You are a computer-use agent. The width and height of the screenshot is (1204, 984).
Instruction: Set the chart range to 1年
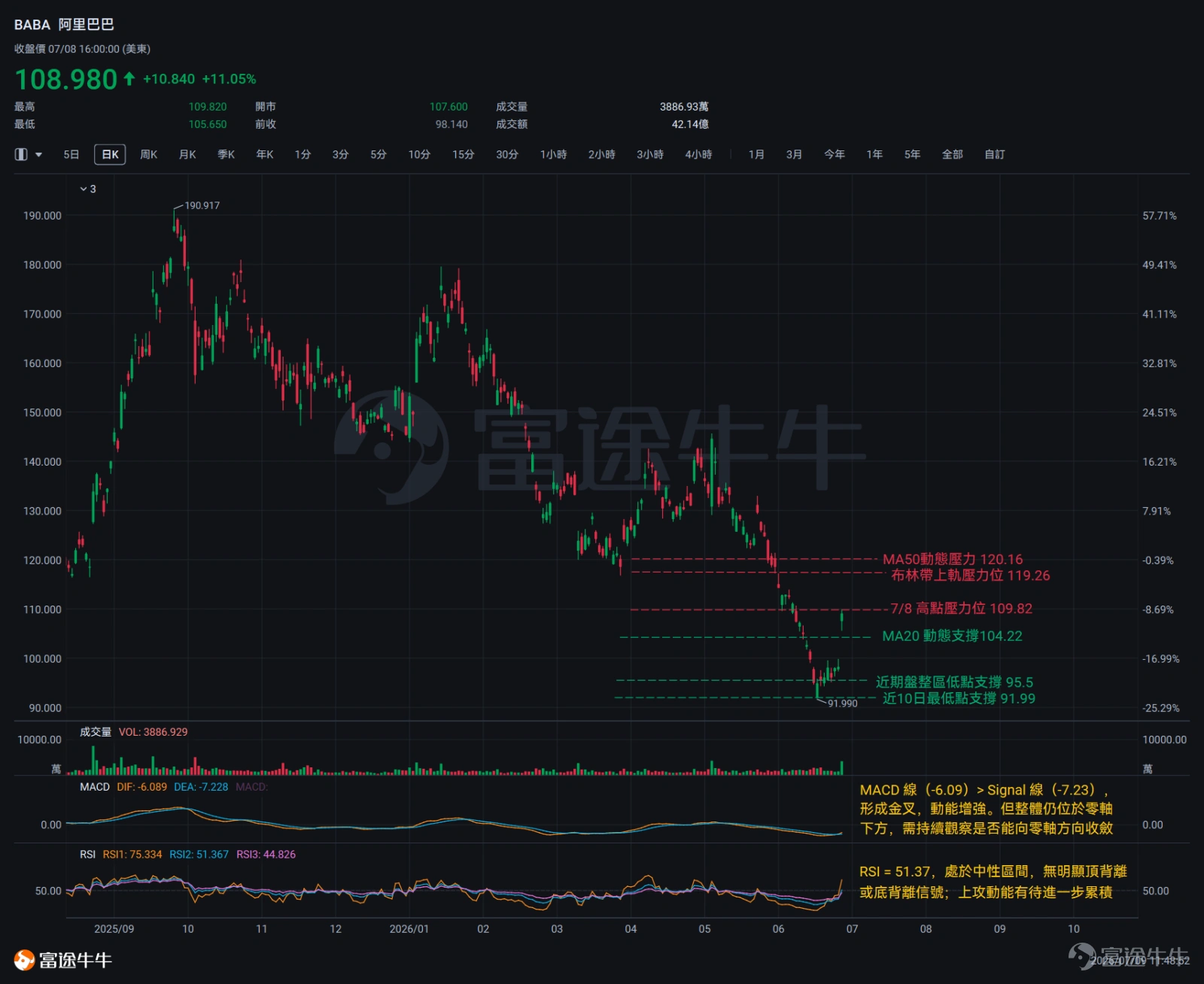(874, 154)
